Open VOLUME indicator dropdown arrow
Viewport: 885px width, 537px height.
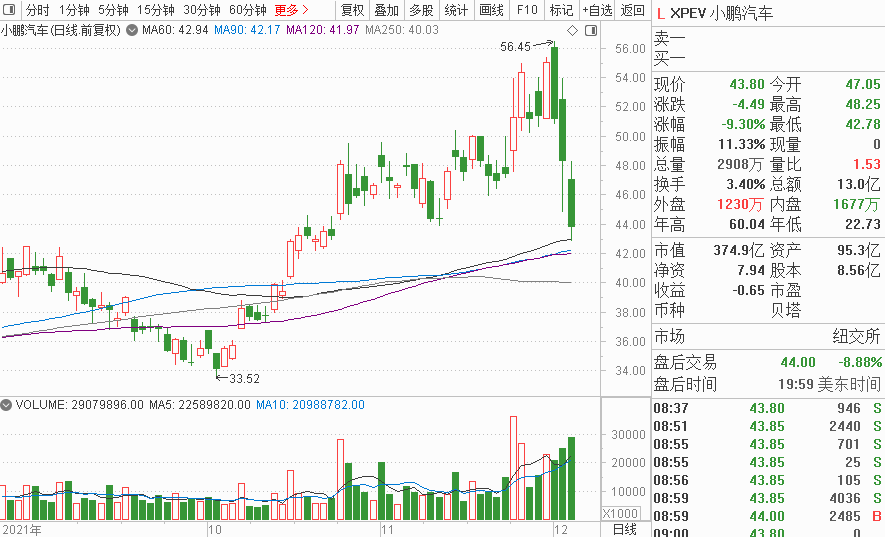6,405
